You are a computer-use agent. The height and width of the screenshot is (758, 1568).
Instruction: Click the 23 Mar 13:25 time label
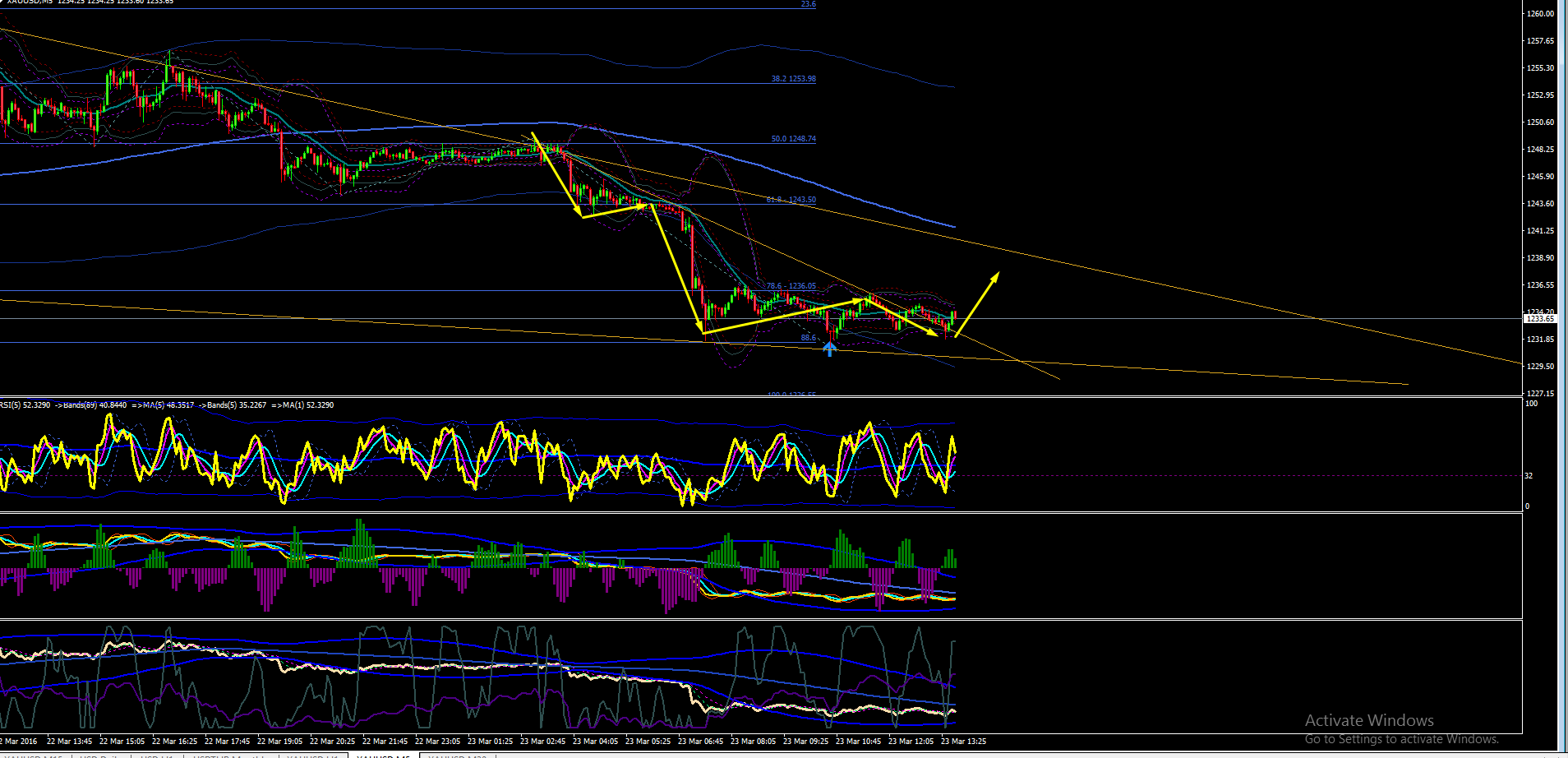(963, 741)
